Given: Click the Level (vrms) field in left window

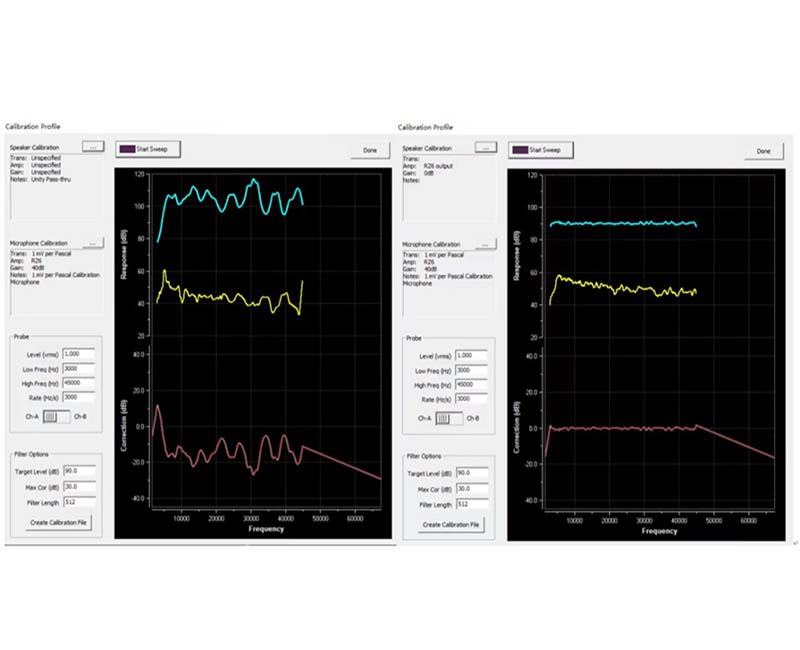Looking at the screenshot, I should click(78, 354).
